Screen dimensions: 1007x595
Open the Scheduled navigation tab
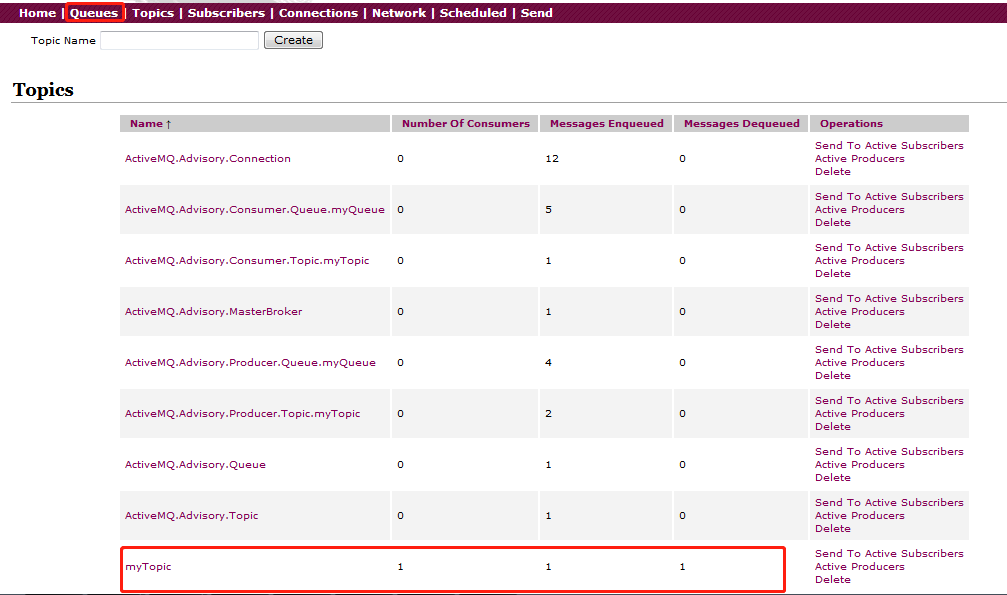point(473,13)
